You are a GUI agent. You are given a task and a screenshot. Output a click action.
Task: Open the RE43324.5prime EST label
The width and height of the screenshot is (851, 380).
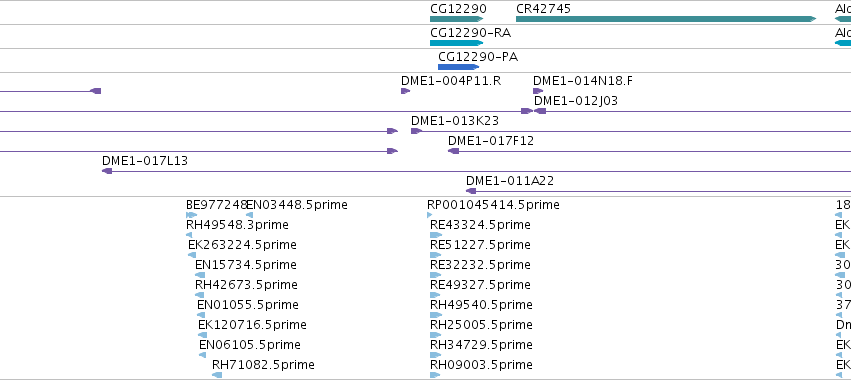480,225
